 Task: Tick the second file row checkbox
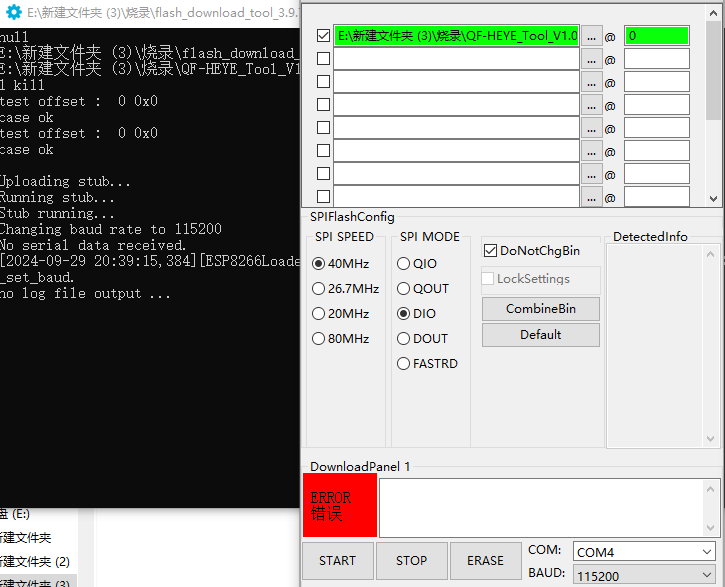(323, 59)
